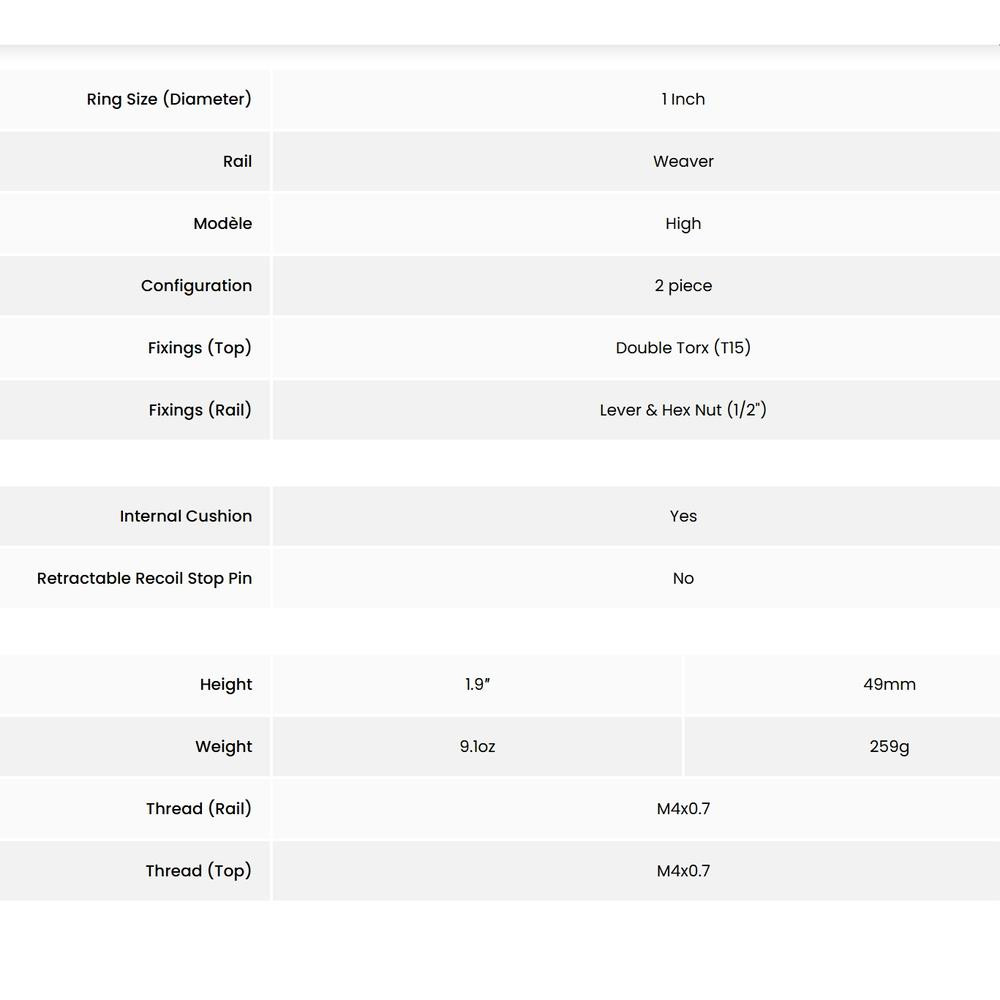Click the "Weaver" rail value

(683, 161)
